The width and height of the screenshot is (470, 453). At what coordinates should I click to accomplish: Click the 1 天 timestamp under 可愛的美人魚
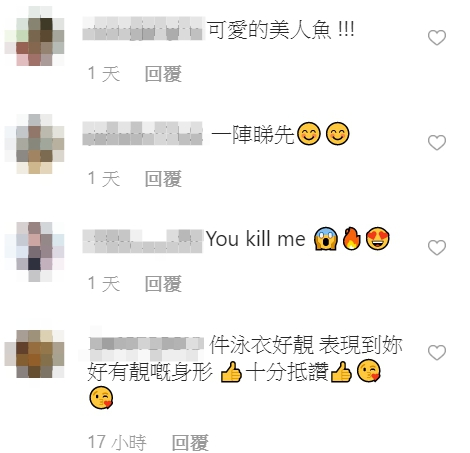(x=104, y=74)
